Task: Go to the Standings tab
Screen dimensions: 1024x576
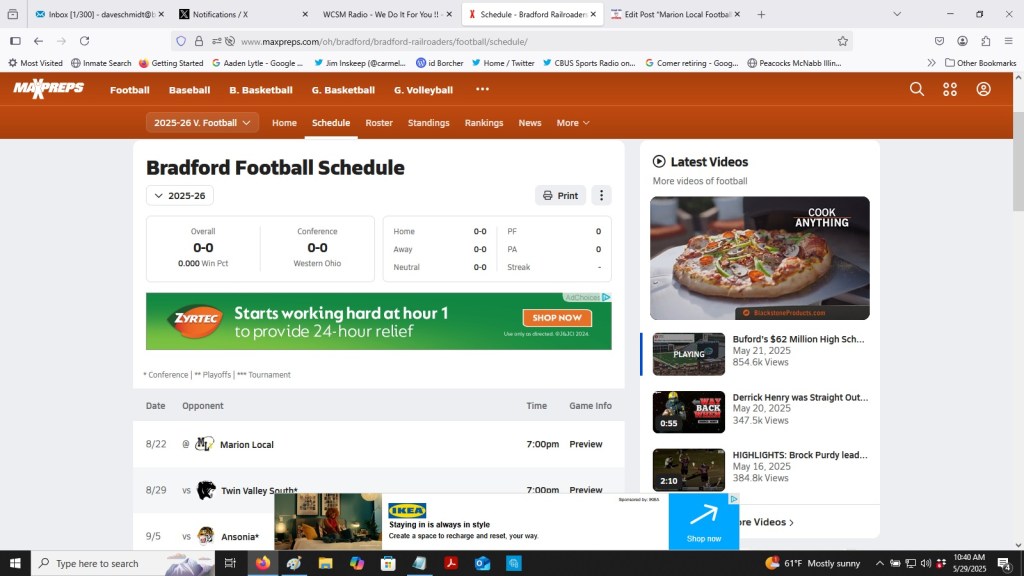Action: click(x=428, y=123)
